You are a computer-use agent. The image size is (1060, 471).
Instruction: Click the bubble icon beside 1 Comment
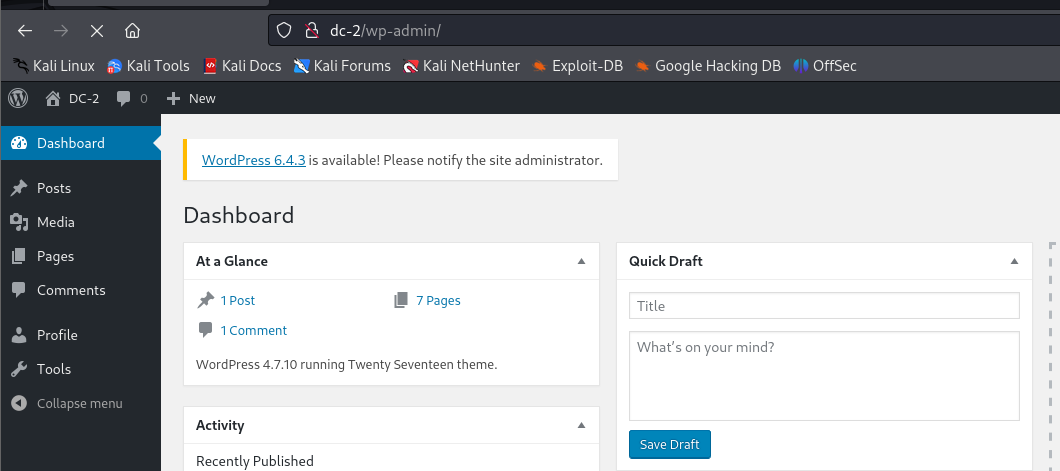206,330
